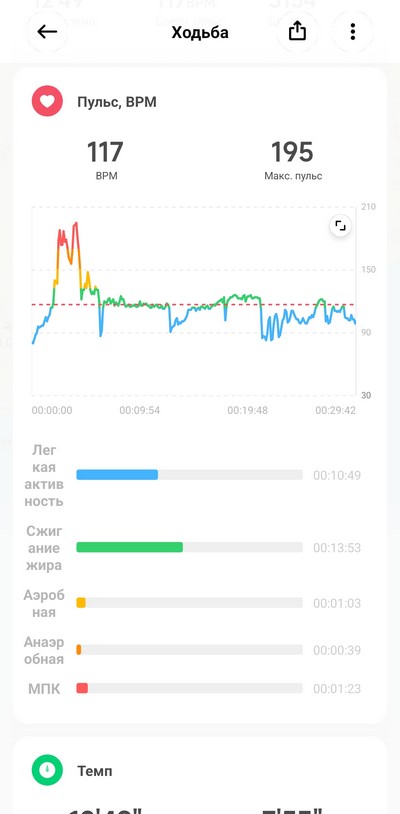Click the Ходьба page title

pos(200,33)
